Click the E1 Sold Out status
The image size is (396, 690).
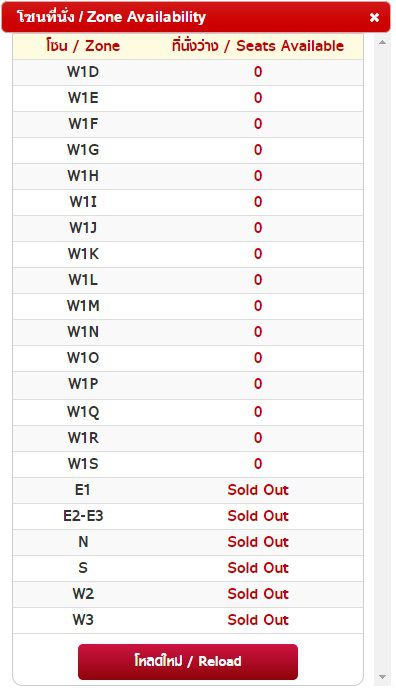click(258, 490)
